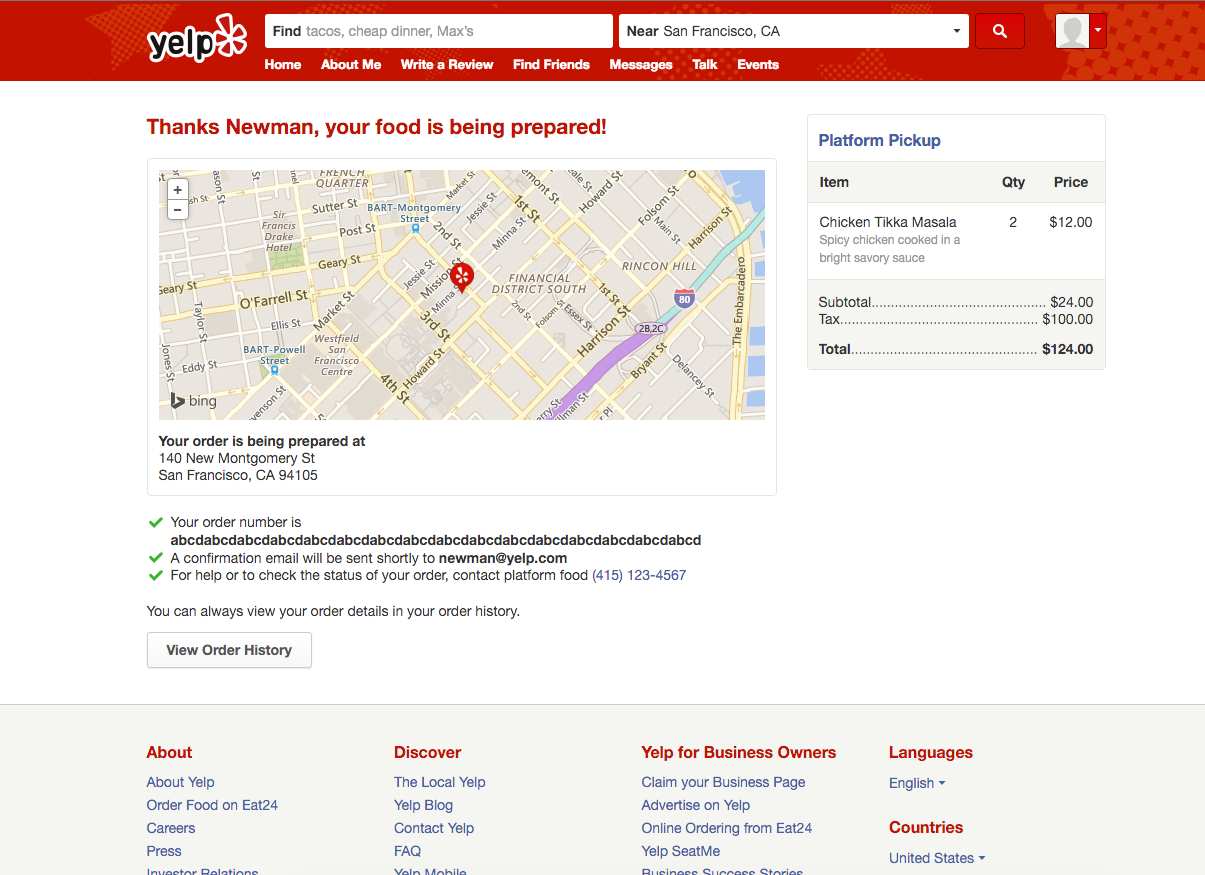The height and width of the screenshot is (875, 1205).
Task: Open the Near location dropdown arrow
Action: pos(957,31)
